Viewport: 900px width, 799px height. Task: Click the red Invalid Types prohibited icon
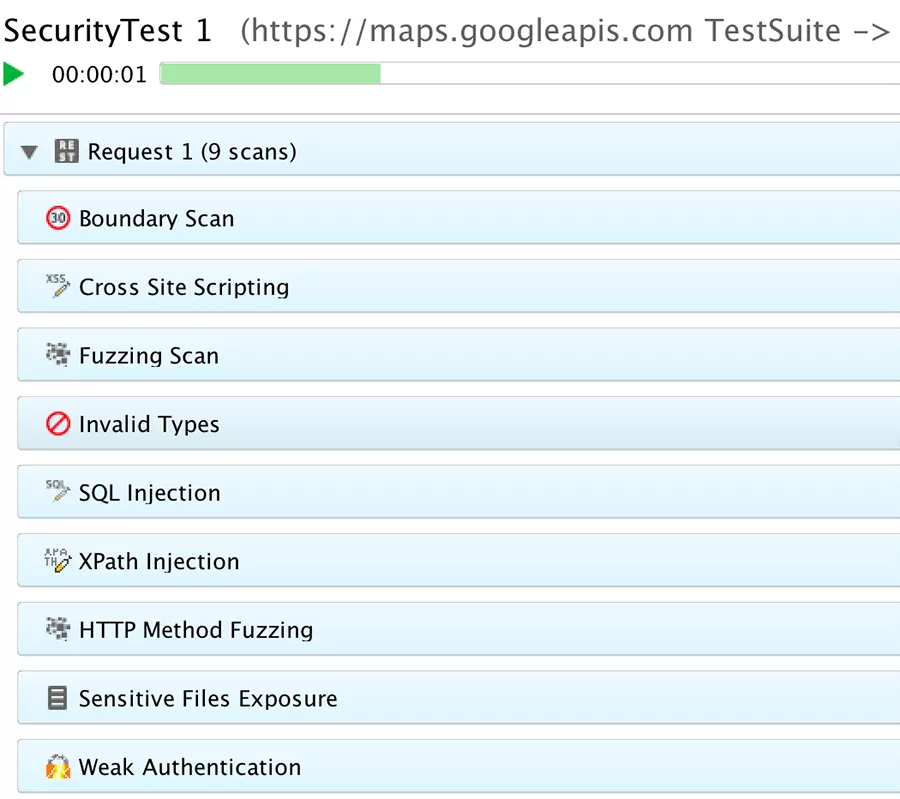[58, 424]
